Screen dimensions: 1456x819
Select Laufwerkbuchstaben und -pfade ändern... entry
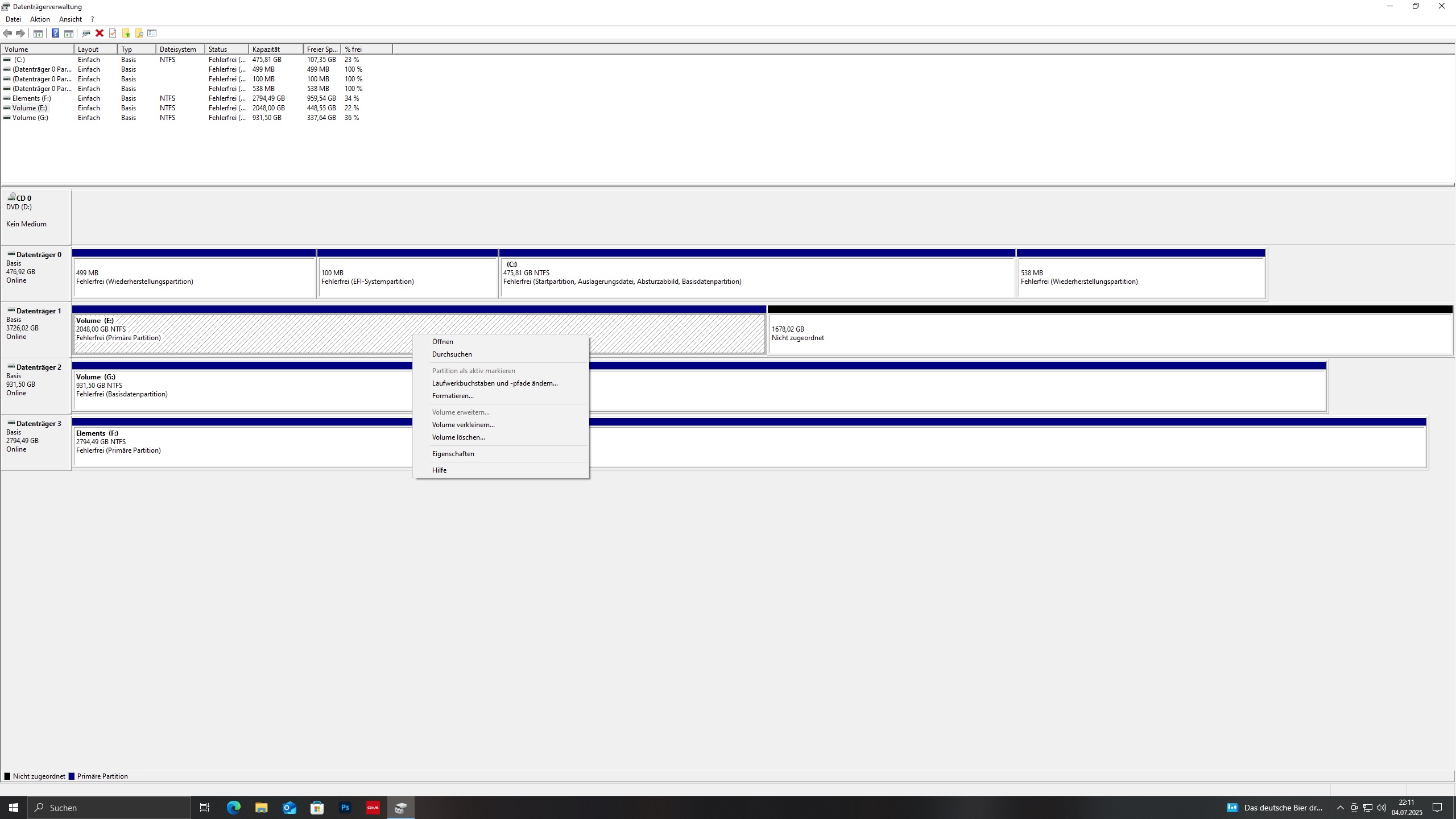(x=495, y=383)
